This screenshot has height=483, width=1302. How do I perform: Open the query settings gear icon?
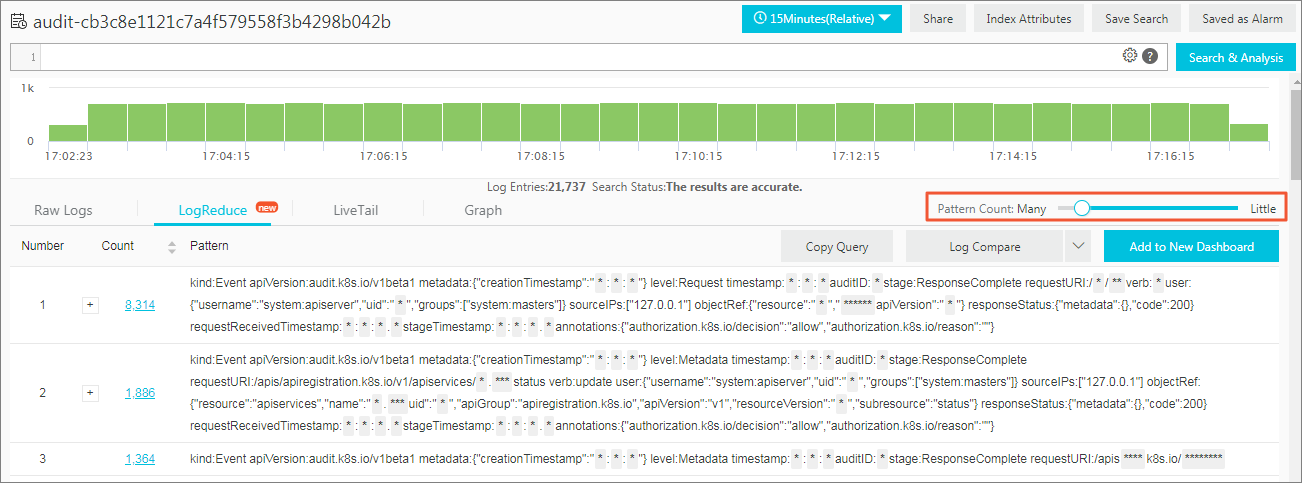coord(1130,56)
